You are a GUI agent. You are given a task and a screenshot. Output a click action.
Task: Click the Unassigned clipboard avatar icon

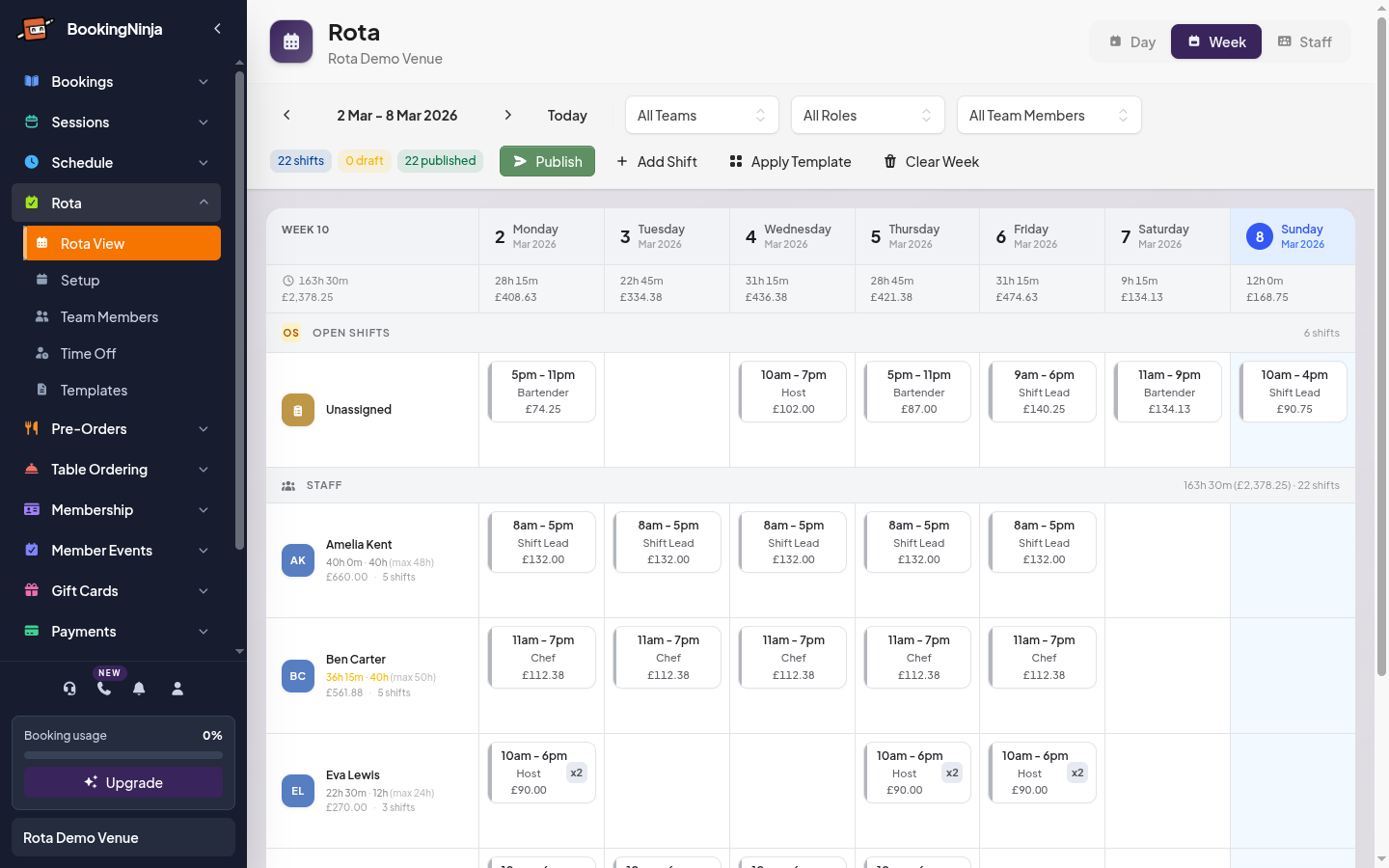298,410
